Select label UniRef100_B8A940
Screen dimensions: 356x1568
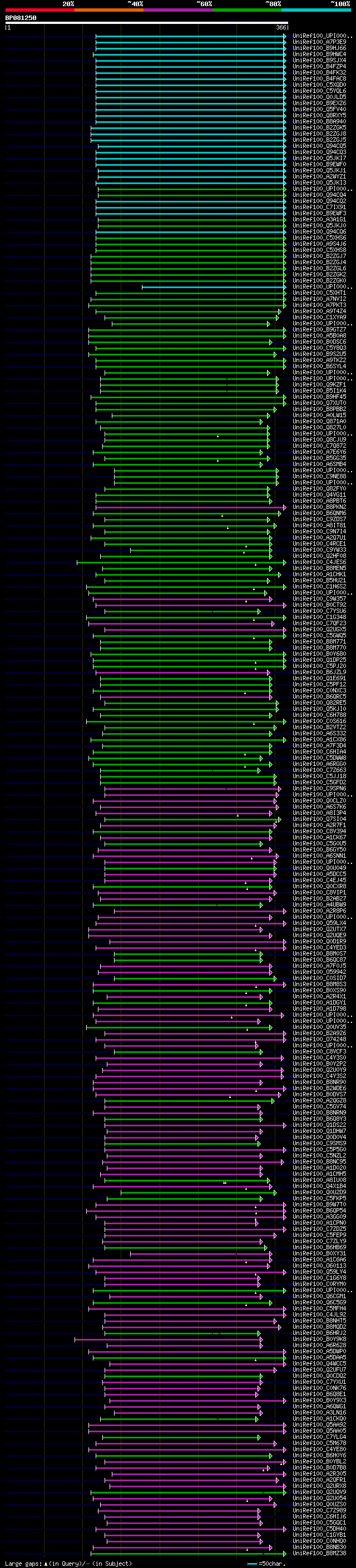(319, 121)
